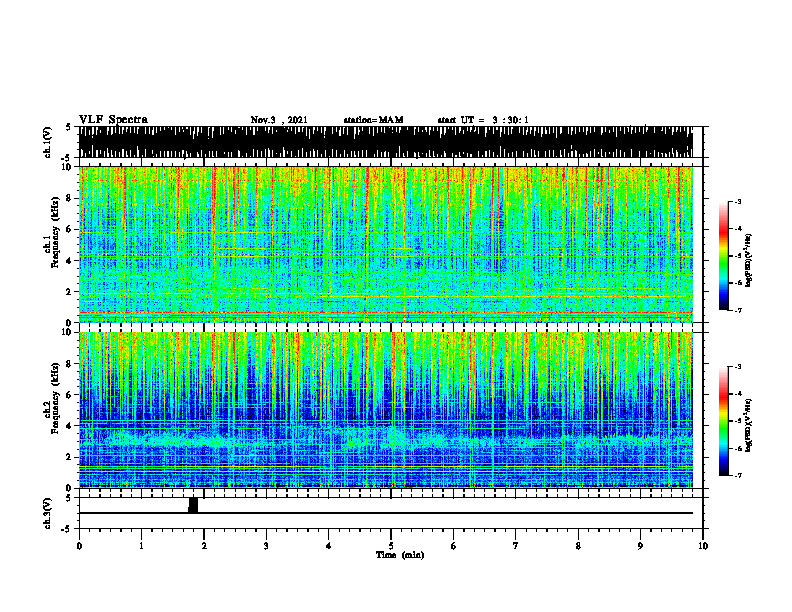792x612 pixels.
Task: Click time axis tick label "4"
Action: [328, 546]
